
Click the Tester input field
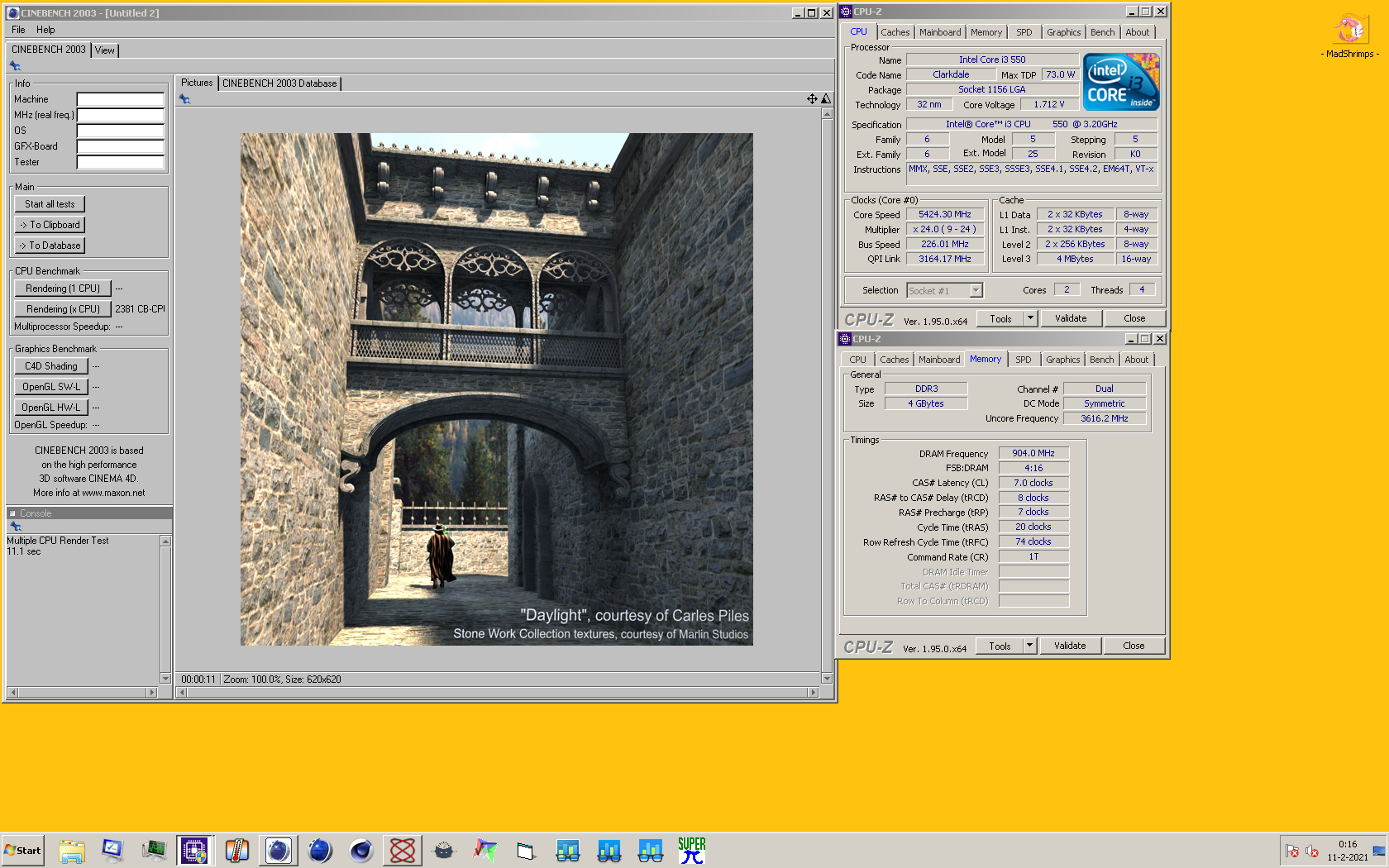[121, 162]
